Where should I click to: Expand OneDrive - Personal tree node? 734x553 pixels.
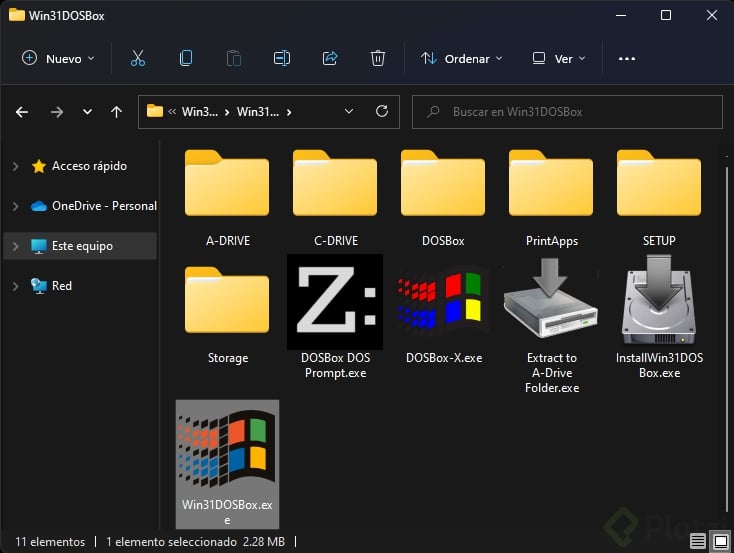15,206
